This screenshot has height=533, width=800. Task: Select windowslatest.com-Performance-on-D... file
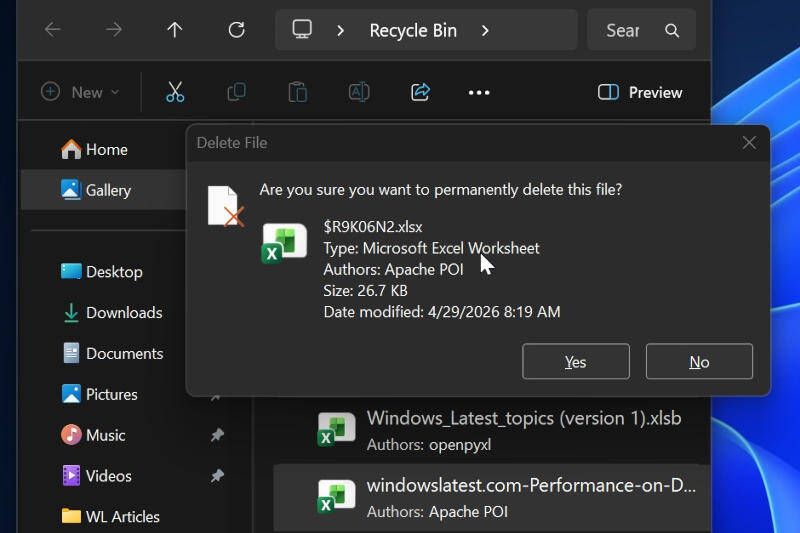tap(491, 498)
